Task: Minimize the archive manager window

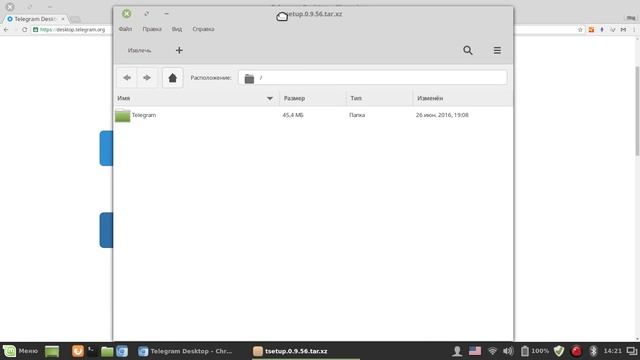Action: [x=167, y=13]
